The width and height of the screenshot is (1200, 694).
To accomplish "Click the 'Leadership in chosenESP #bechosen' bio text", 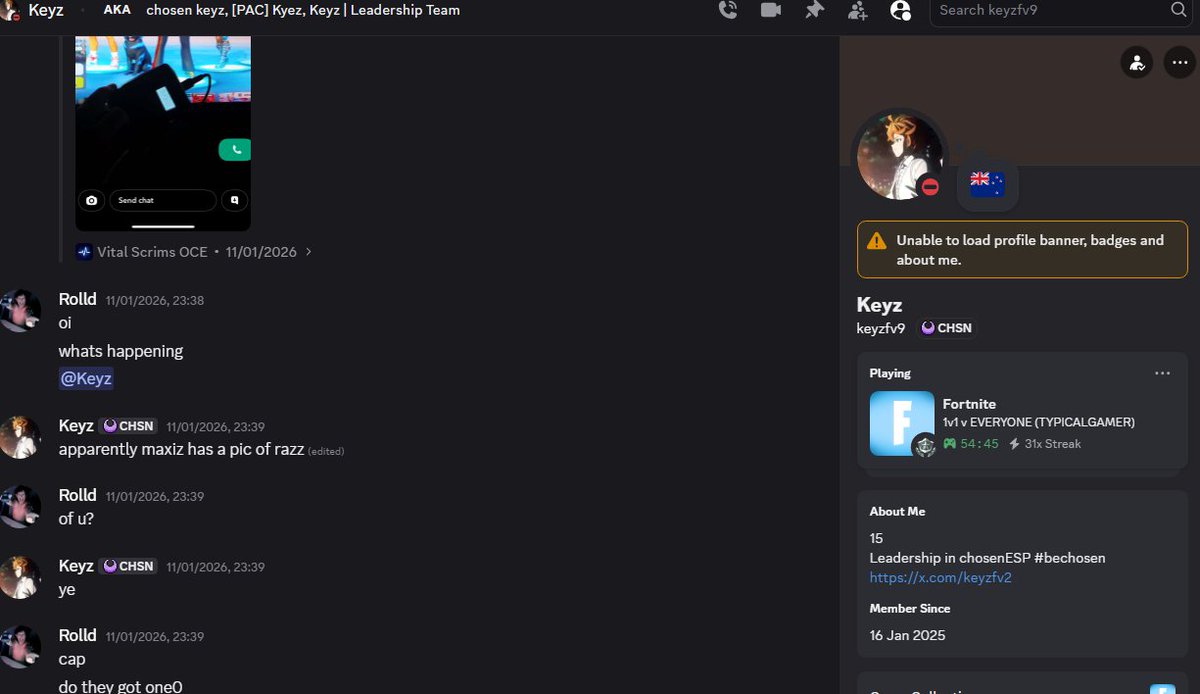I will coord(987,558).
